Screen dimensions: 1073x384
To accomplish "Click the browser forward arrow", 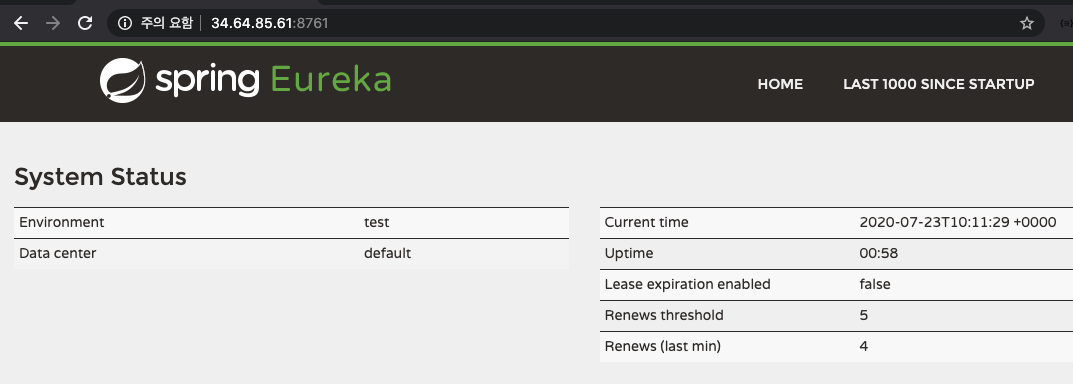I will (x=53, y=23).
